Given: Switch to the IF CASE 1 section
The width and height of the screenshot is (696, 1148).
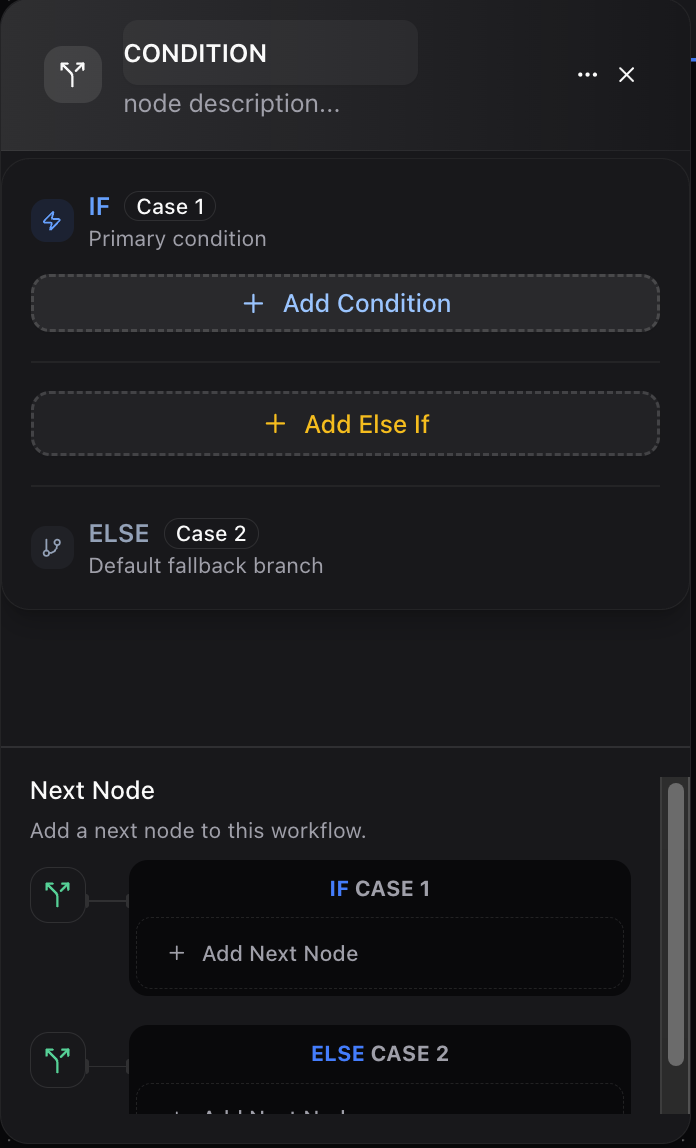Looking at the screenshot, I should coord(379,887).
